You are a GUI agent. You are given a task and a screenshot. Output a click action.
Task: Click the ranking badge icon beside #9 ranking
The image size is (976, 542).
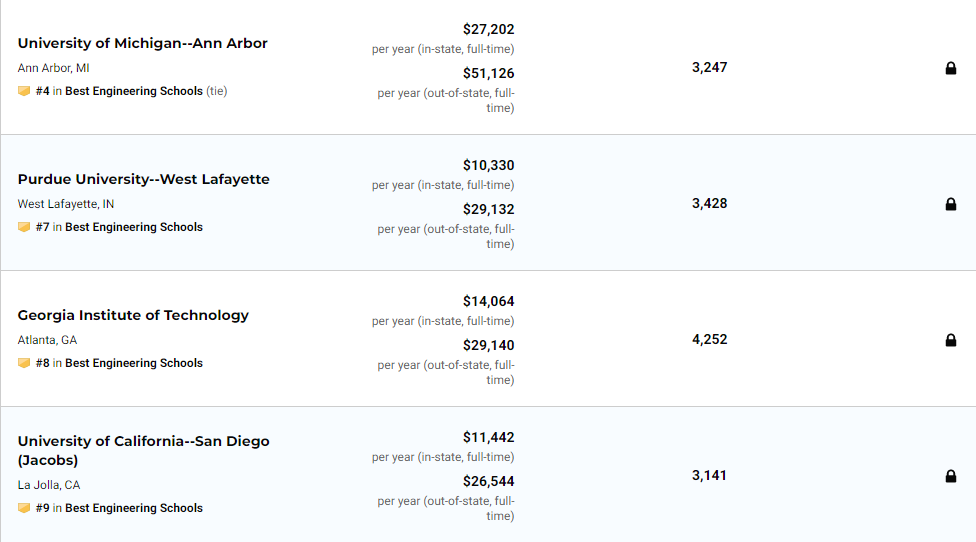(x=24, y=508)
